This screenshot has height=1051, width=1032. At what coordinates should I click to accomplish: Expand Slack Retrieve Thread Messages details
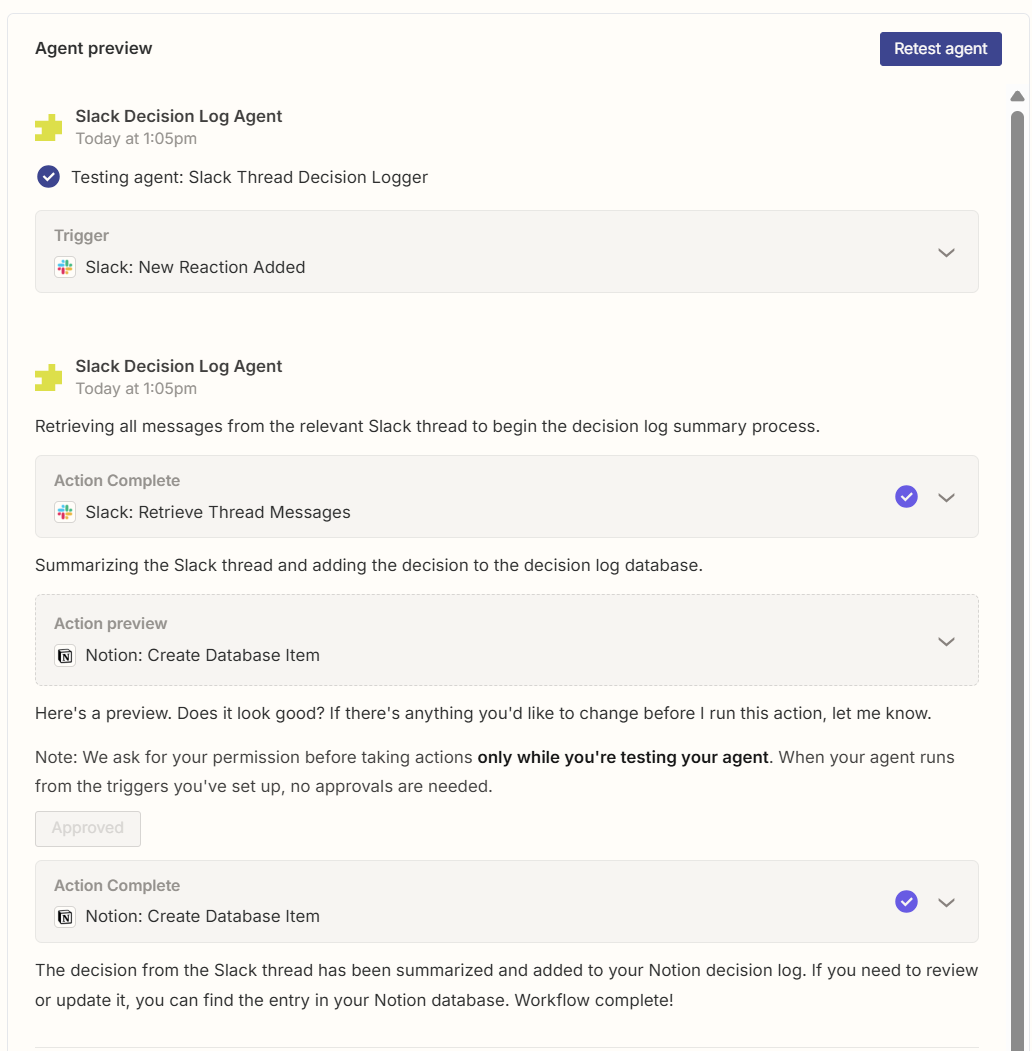946,497
